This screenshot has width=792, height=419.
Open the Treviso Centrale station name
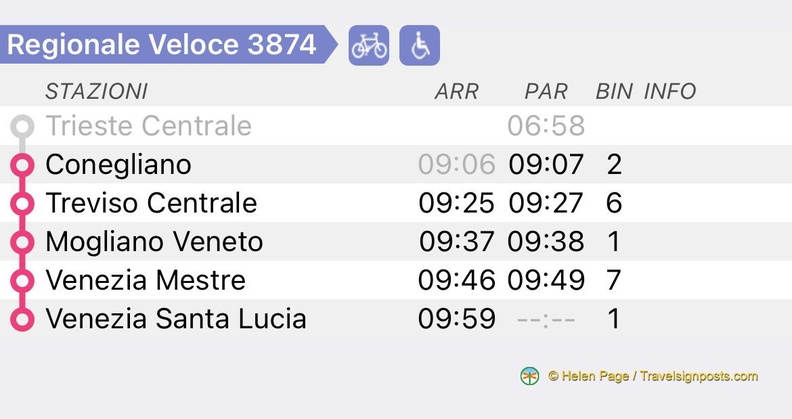tap(151, 204)
